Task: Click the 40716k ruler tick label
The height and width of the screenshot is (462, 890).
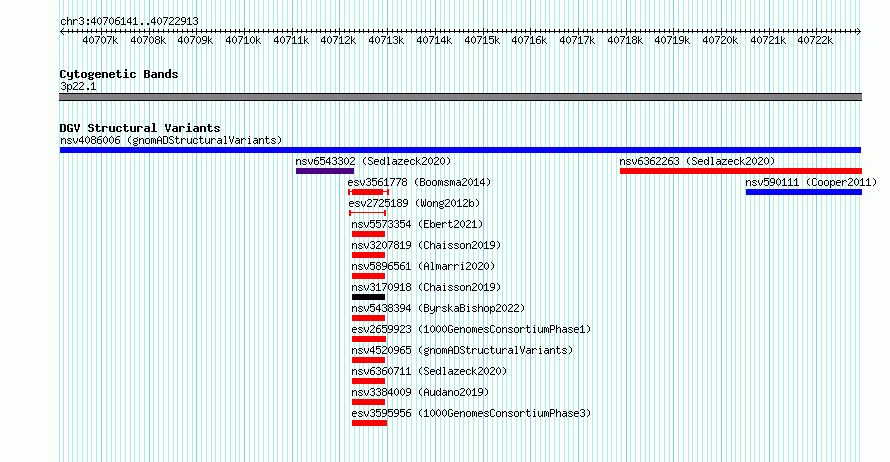Action: 529,40
